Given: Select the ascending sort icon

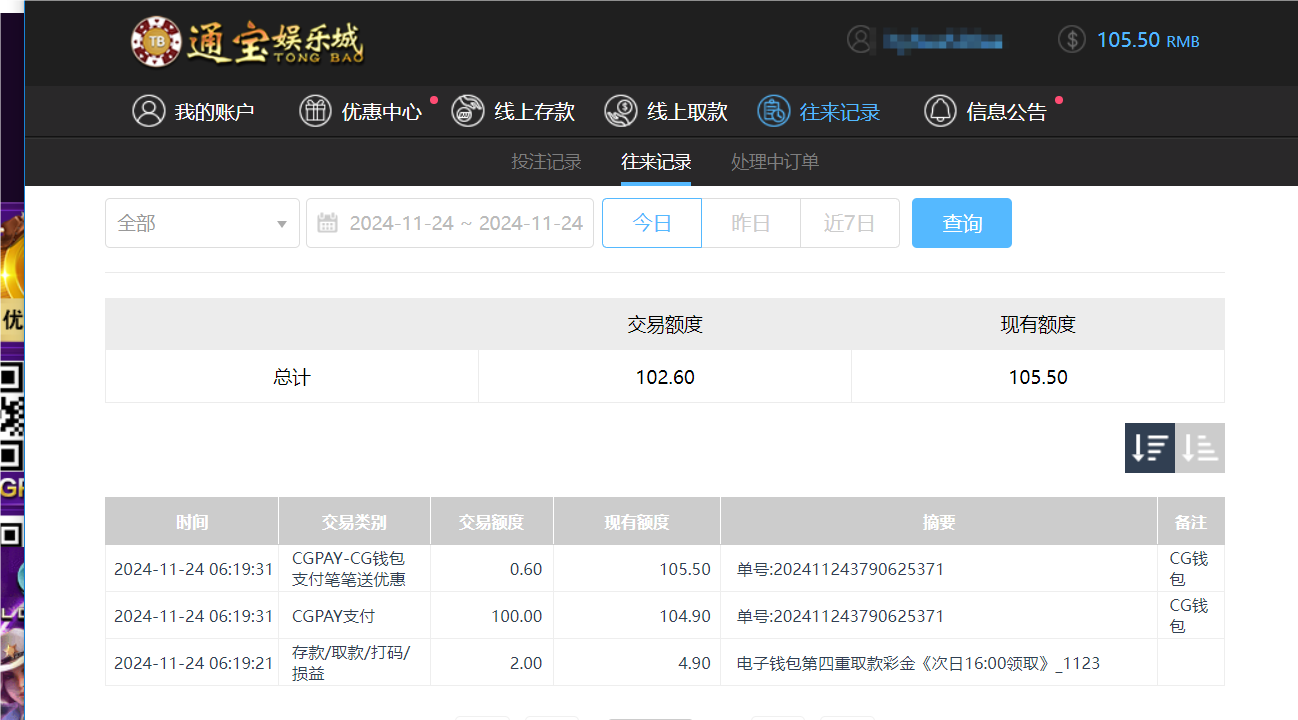Looking at the screenshot, I should pos(1200,448).
